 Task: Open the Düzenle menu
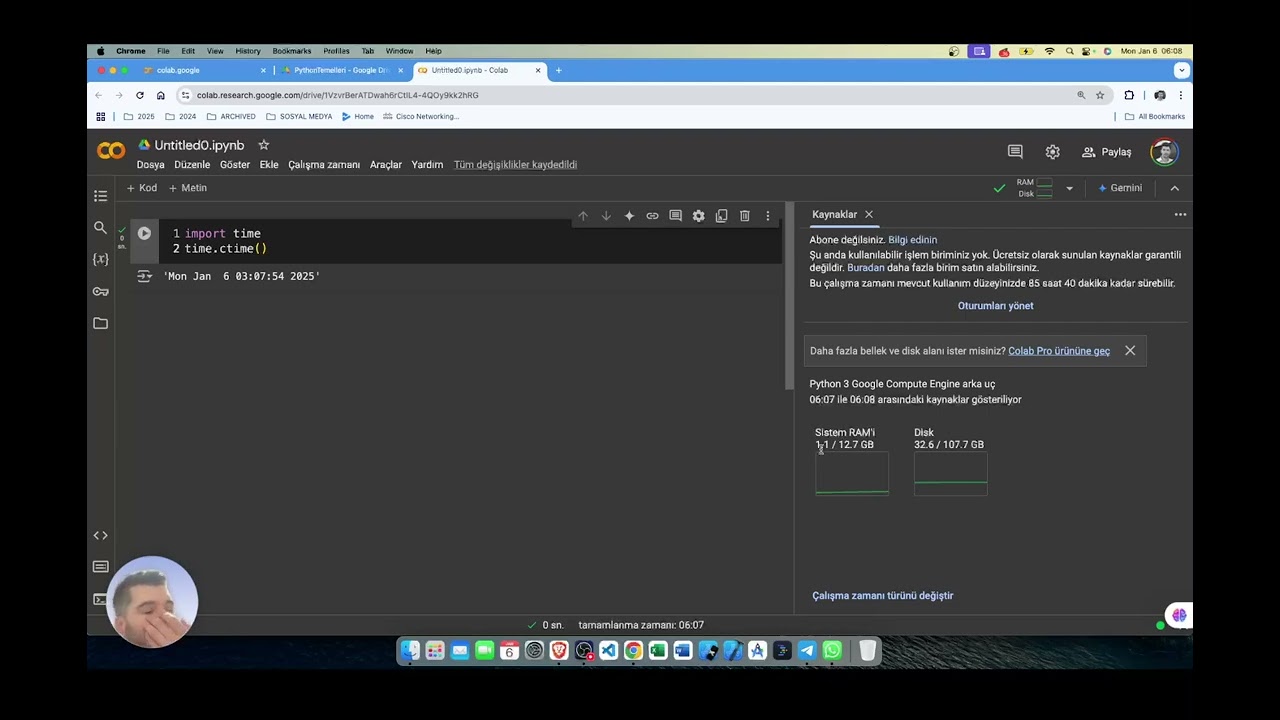coord(192,165)
